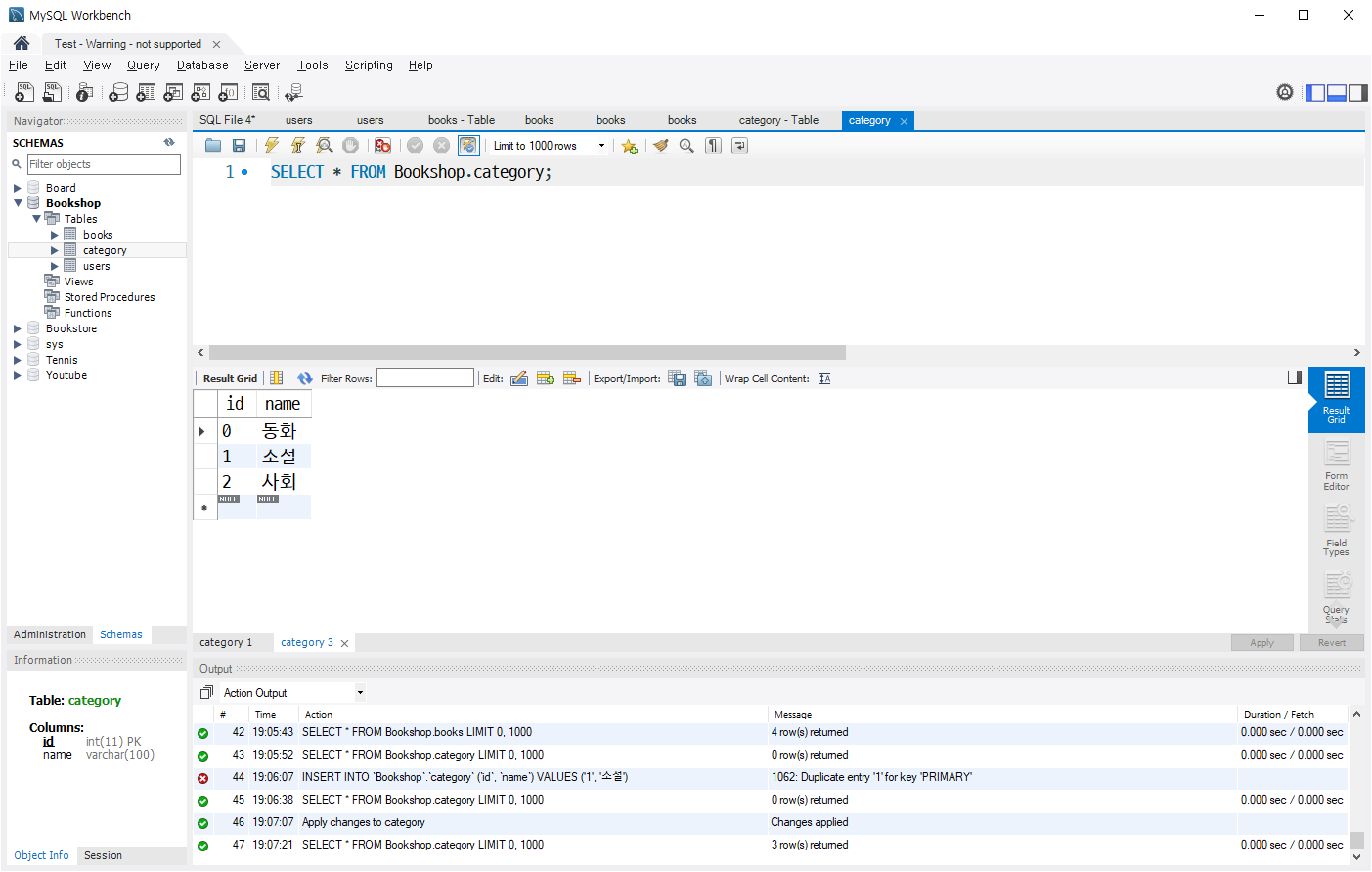
Task: Toggle the left sidebar panel visibility
Action: click(x=1315, y=93)
